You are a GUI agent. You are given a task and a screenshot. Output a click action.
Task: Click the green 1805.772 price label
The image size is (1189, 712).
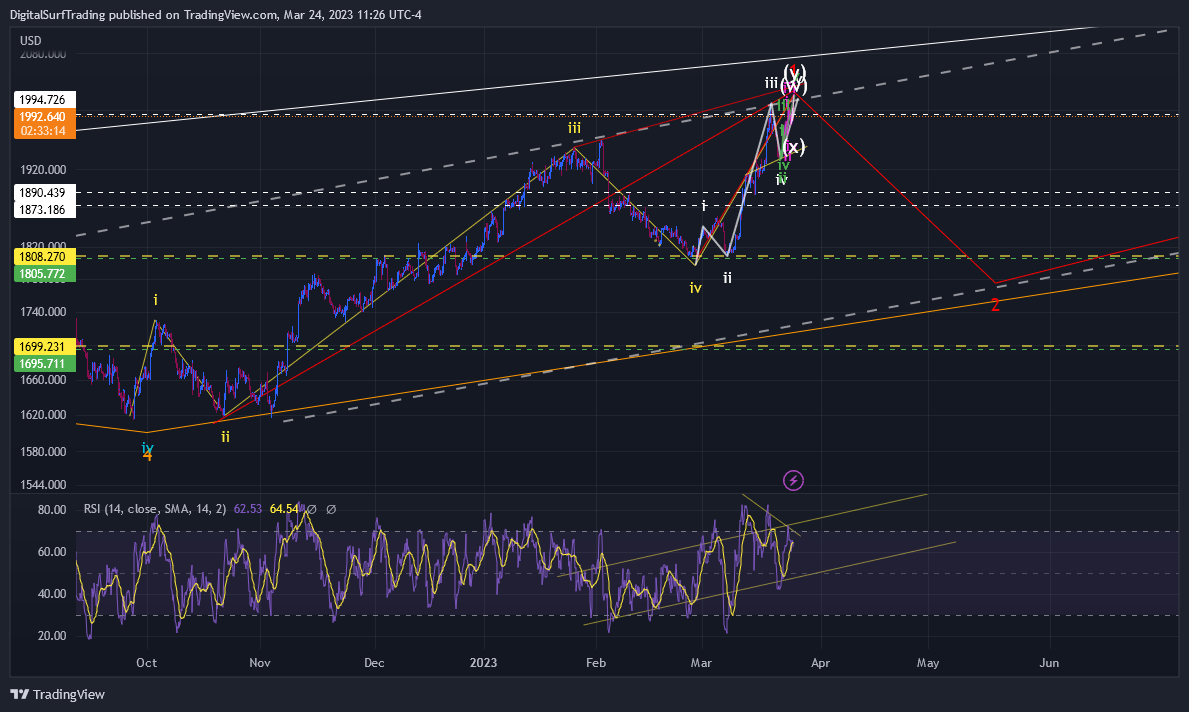pyautogui.click(x=44, y=274)
